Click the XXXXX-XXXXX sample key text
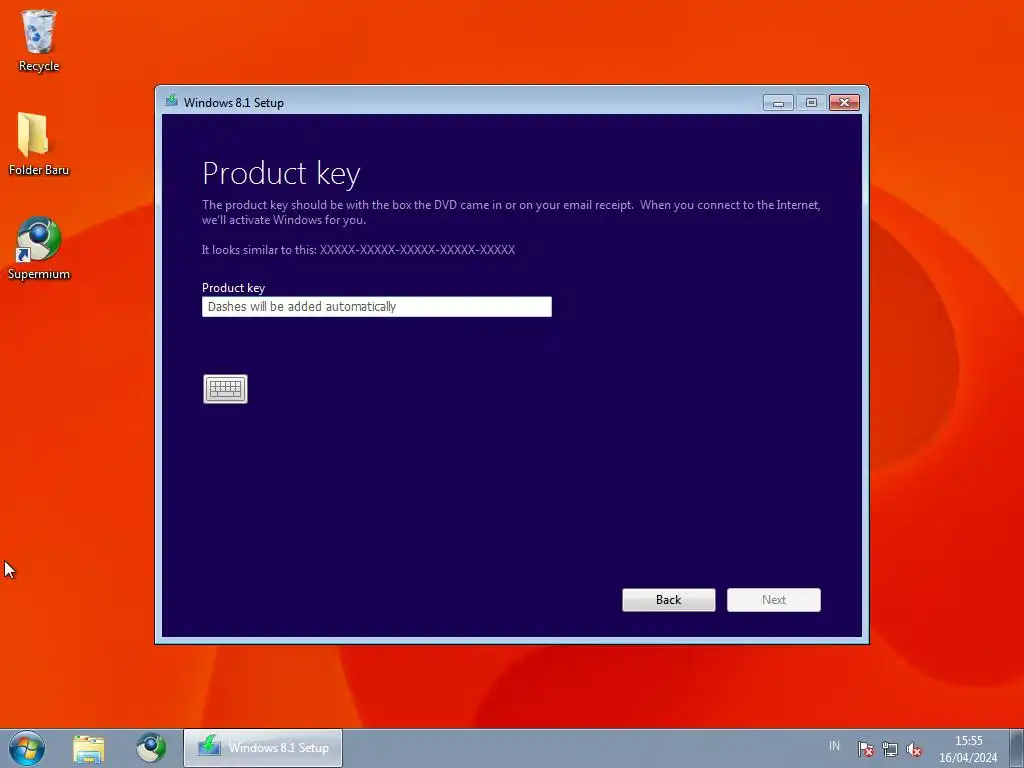 [x=417, y=249]
